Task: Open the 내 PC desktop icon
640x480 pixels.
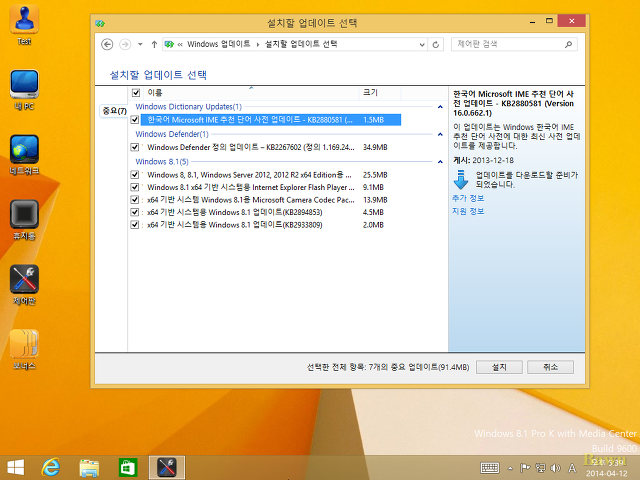Action: pos(24,89)
